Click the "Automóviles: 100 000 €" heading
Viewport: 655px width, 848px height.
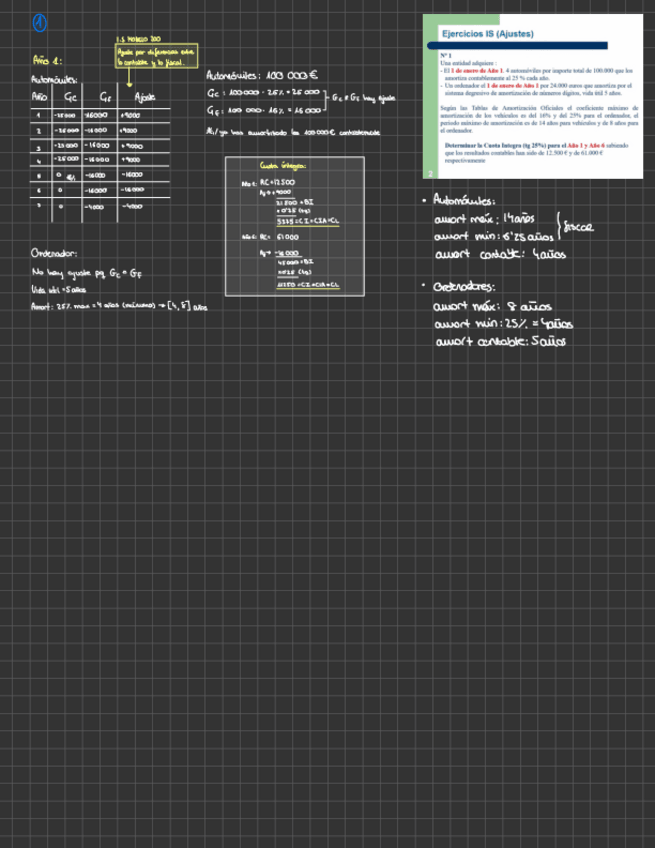[x=262, y=75]
